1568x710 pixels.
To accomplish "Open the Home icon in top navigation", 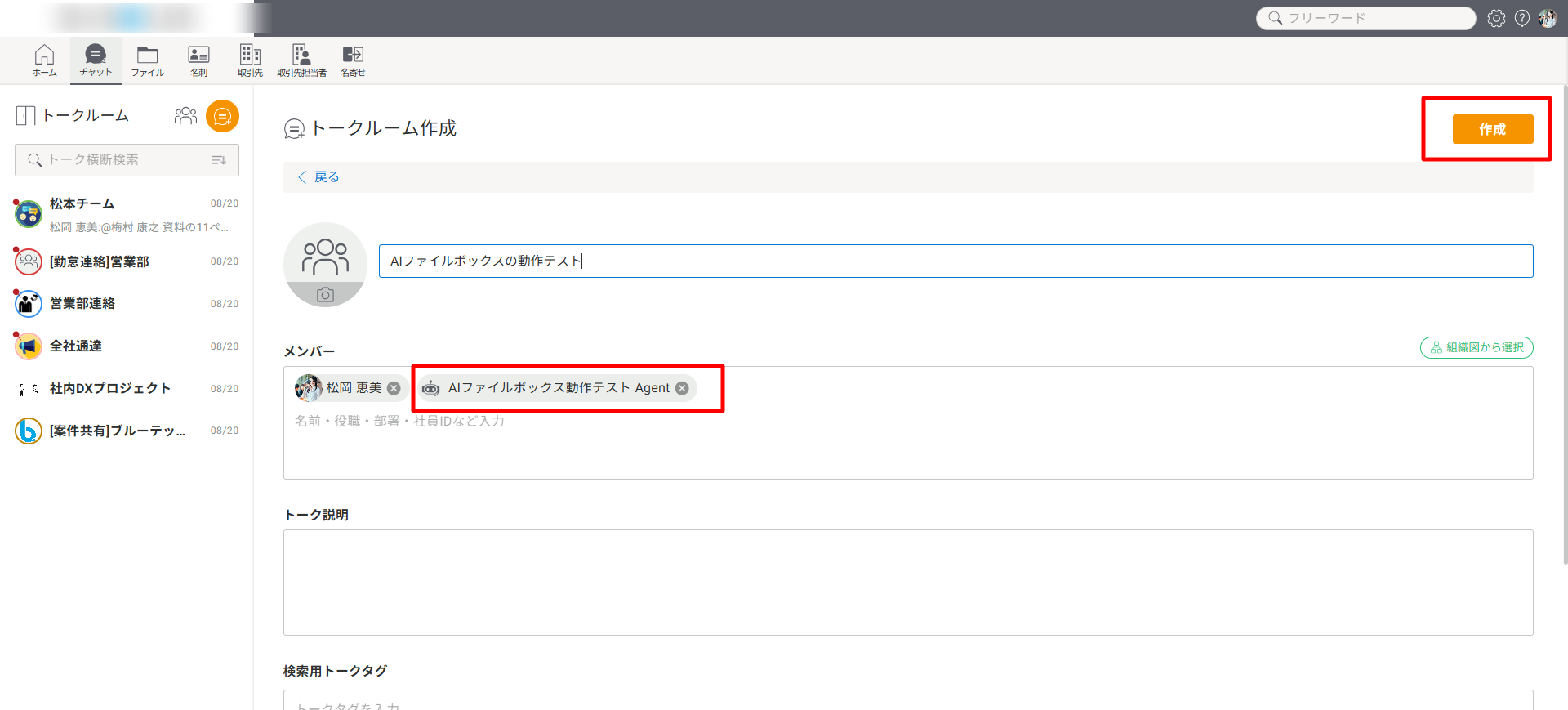I will [44, 60].
